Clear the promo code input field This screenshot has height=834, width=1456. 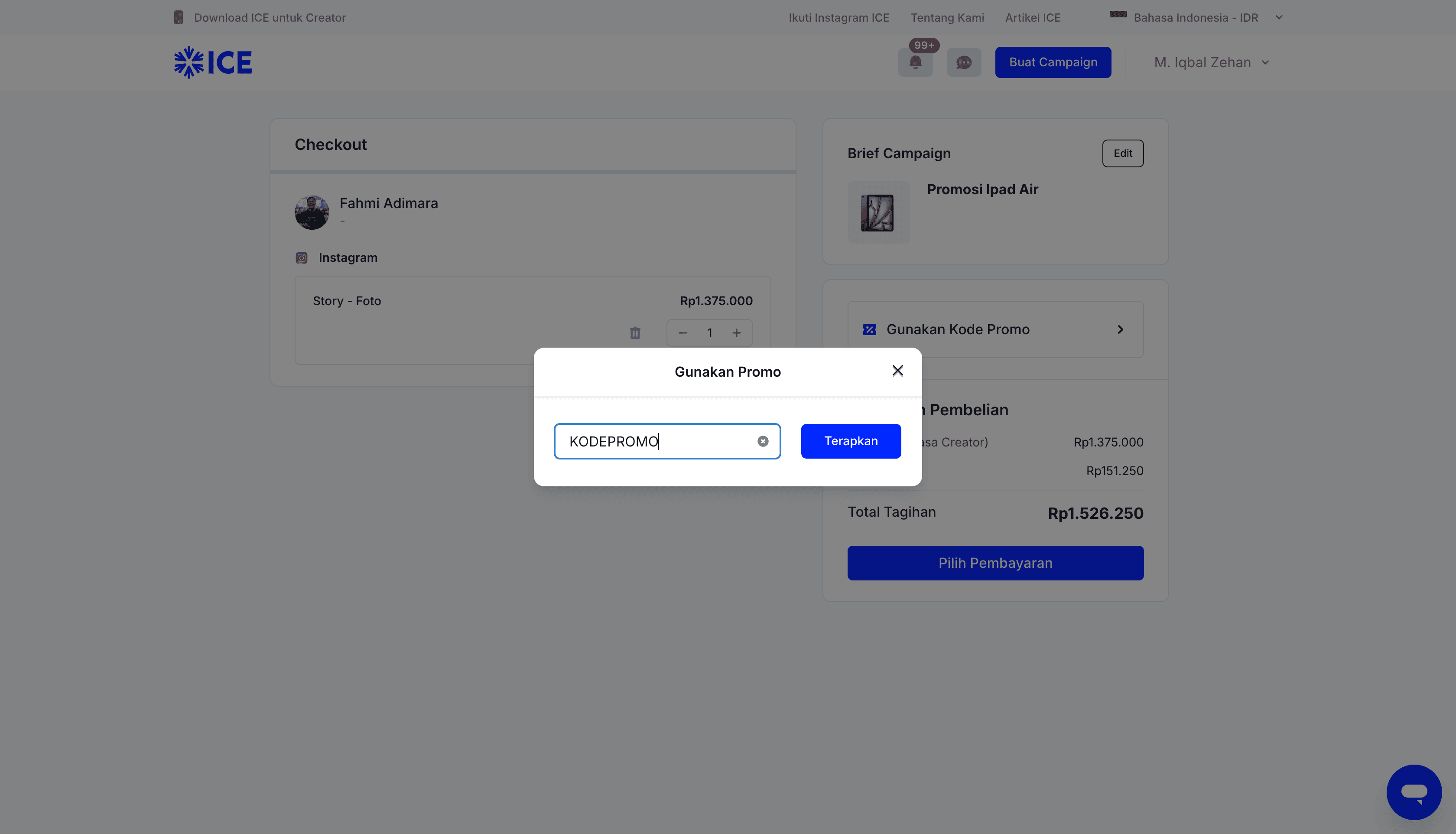coord(763,441)
